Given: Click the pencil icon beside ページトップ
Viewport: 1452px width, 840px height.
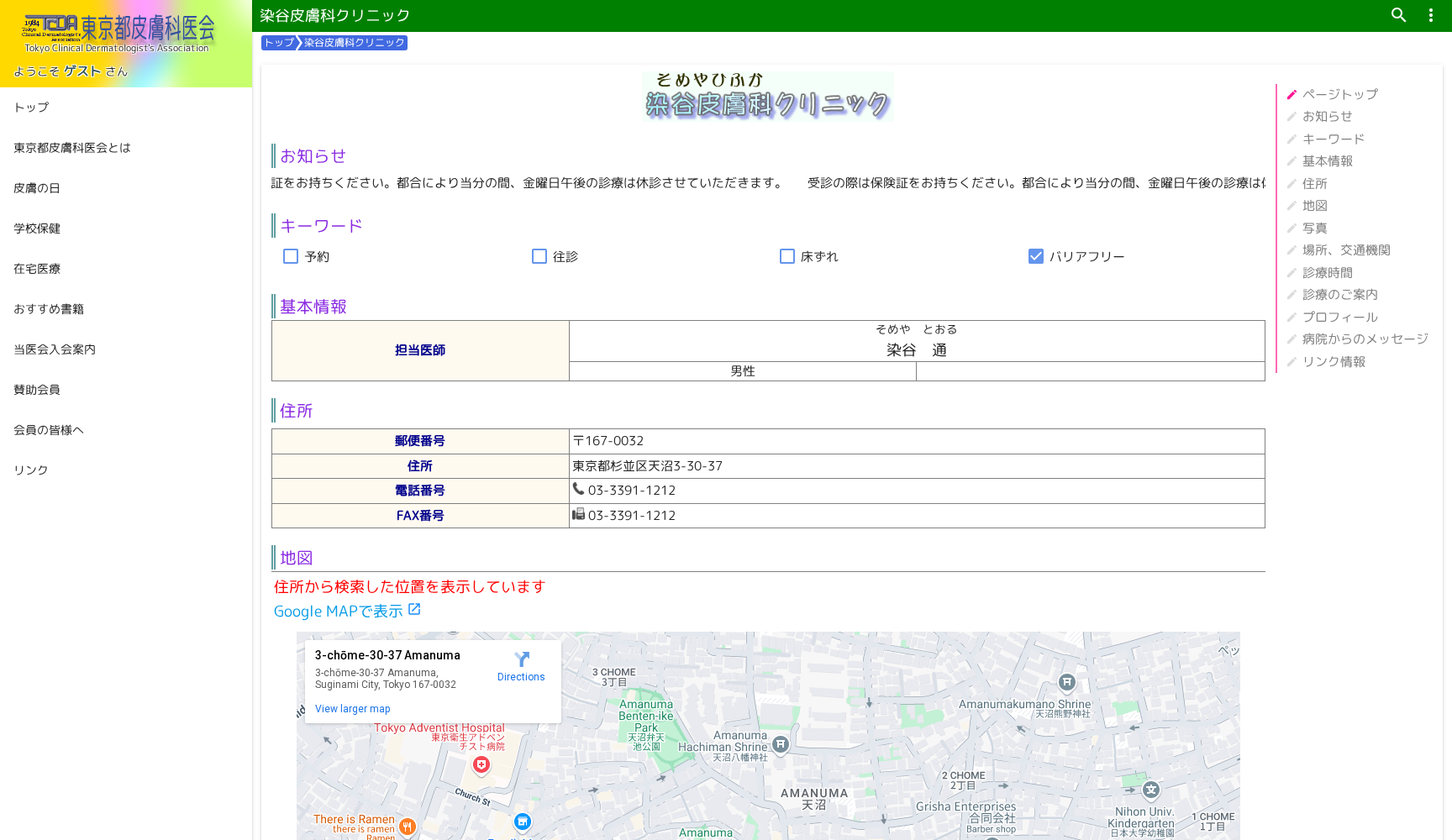Looking at the screenshot, I should coord(1292,94).
